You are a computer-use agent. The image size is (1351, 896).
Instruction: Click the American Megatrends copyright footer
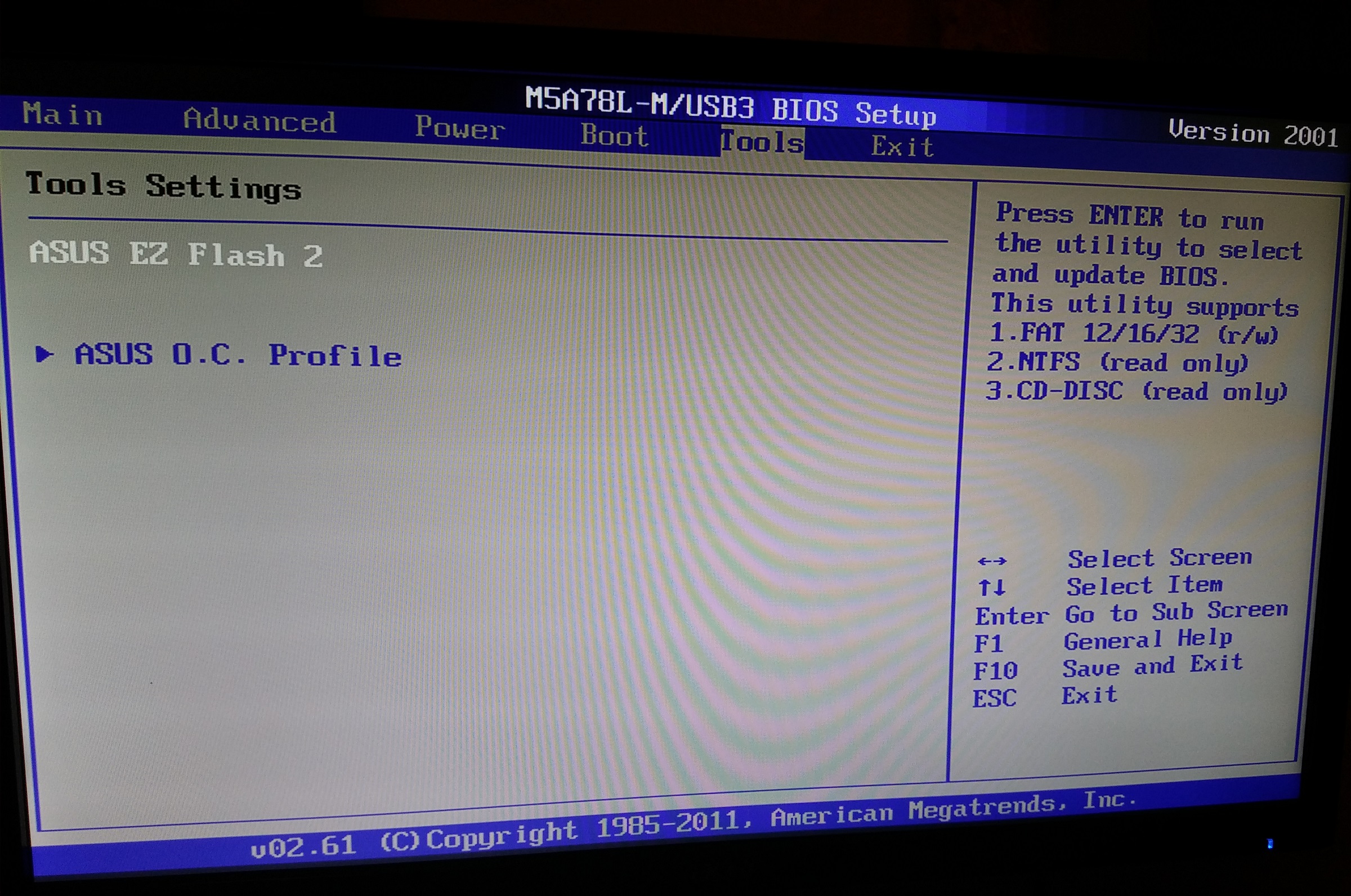coord(691,824)
